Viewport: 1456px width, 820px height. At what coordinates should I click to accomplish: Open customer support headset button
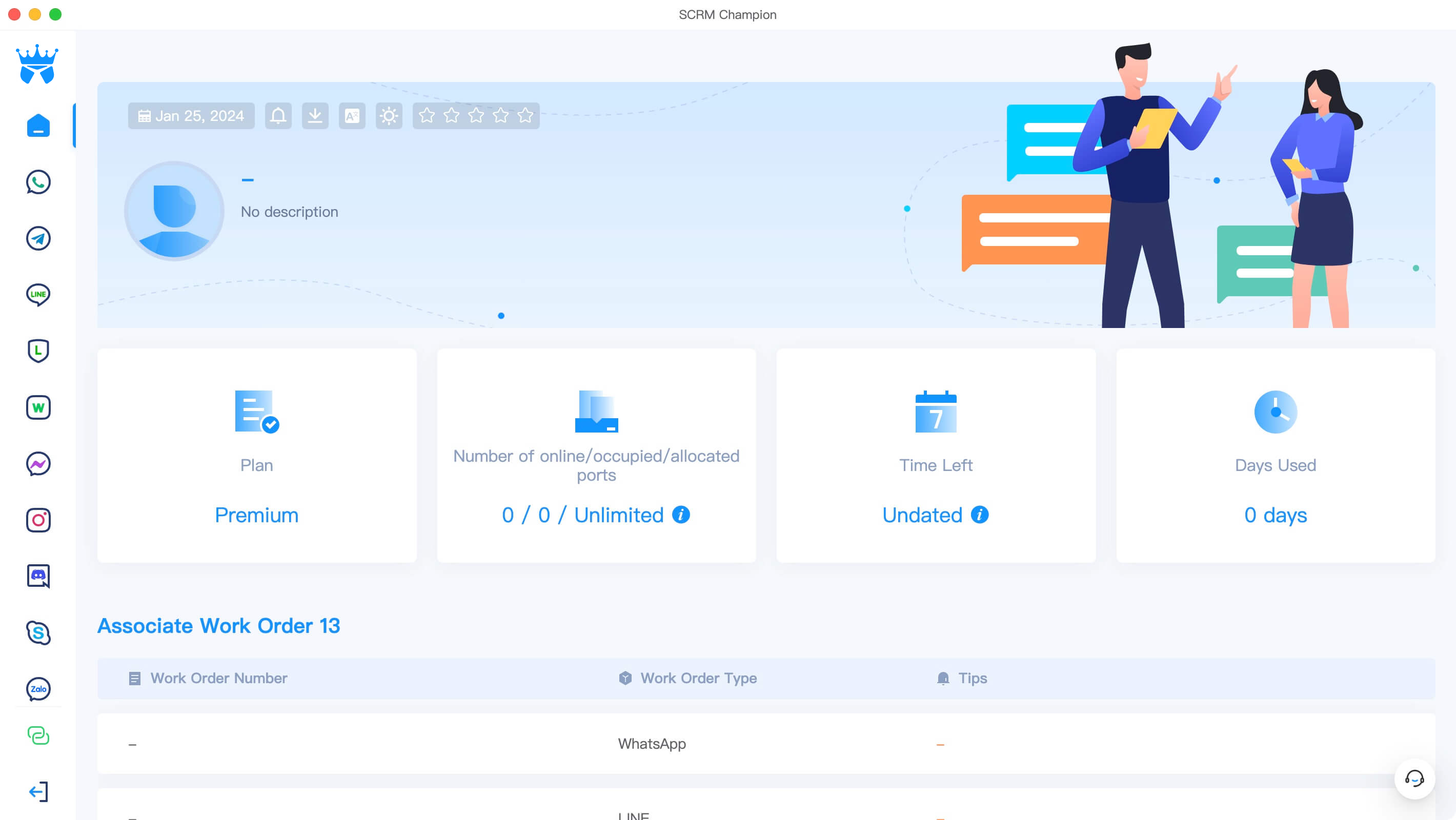1414,779
